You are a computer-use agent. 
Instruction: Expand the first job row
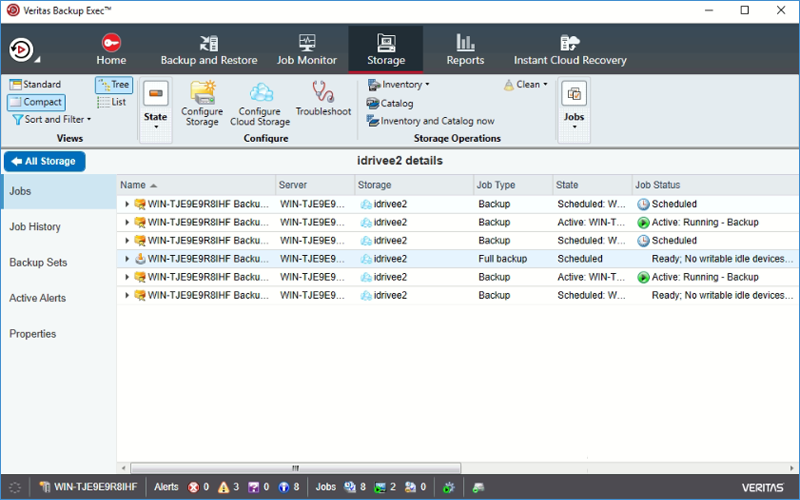(x=127, y=204)
